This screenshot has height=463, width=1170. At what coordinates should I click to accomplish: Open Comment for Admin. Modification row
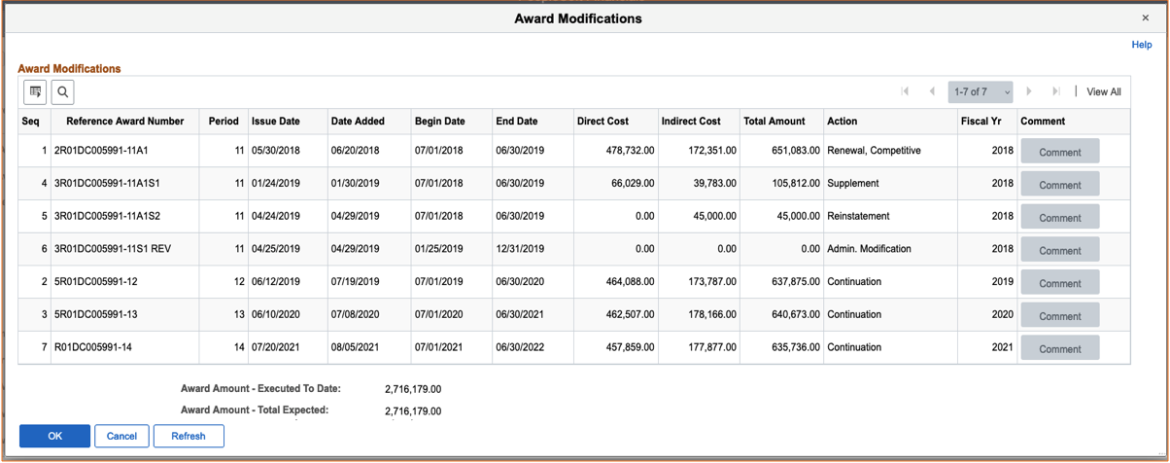coord(1060,251)
